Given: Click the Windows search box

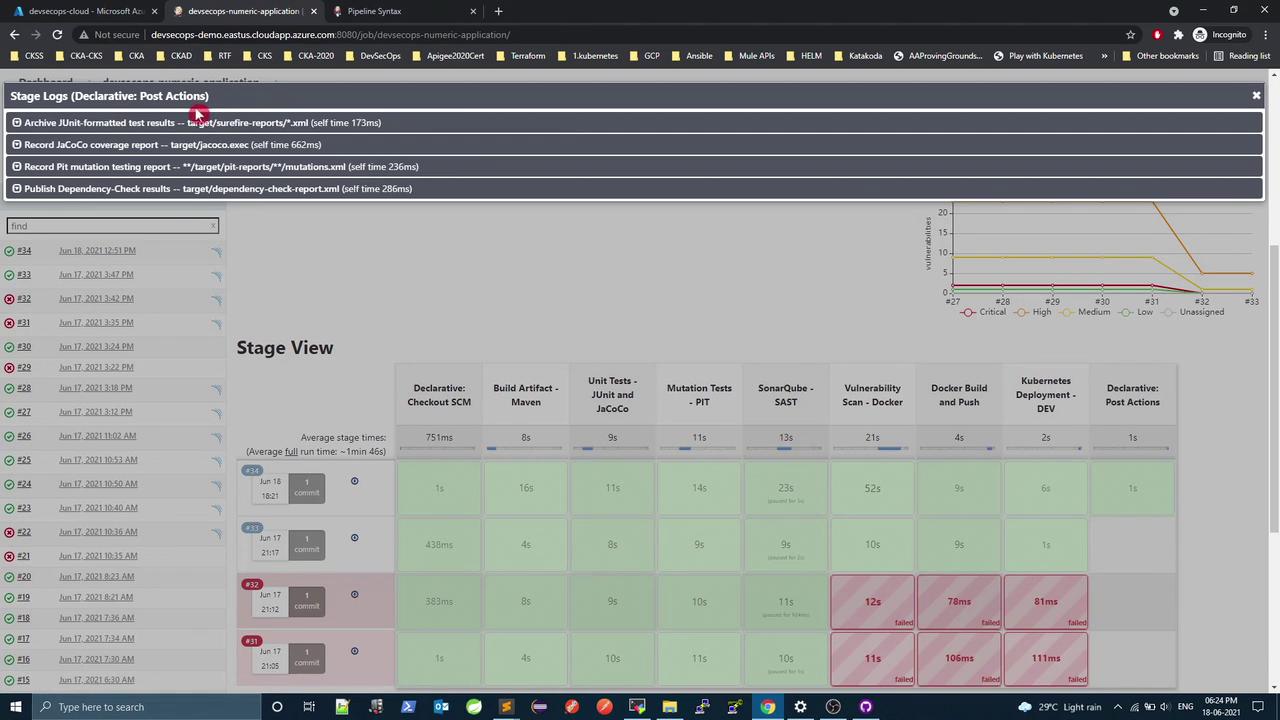Looking at the screenshot, I should click(145, 707).
